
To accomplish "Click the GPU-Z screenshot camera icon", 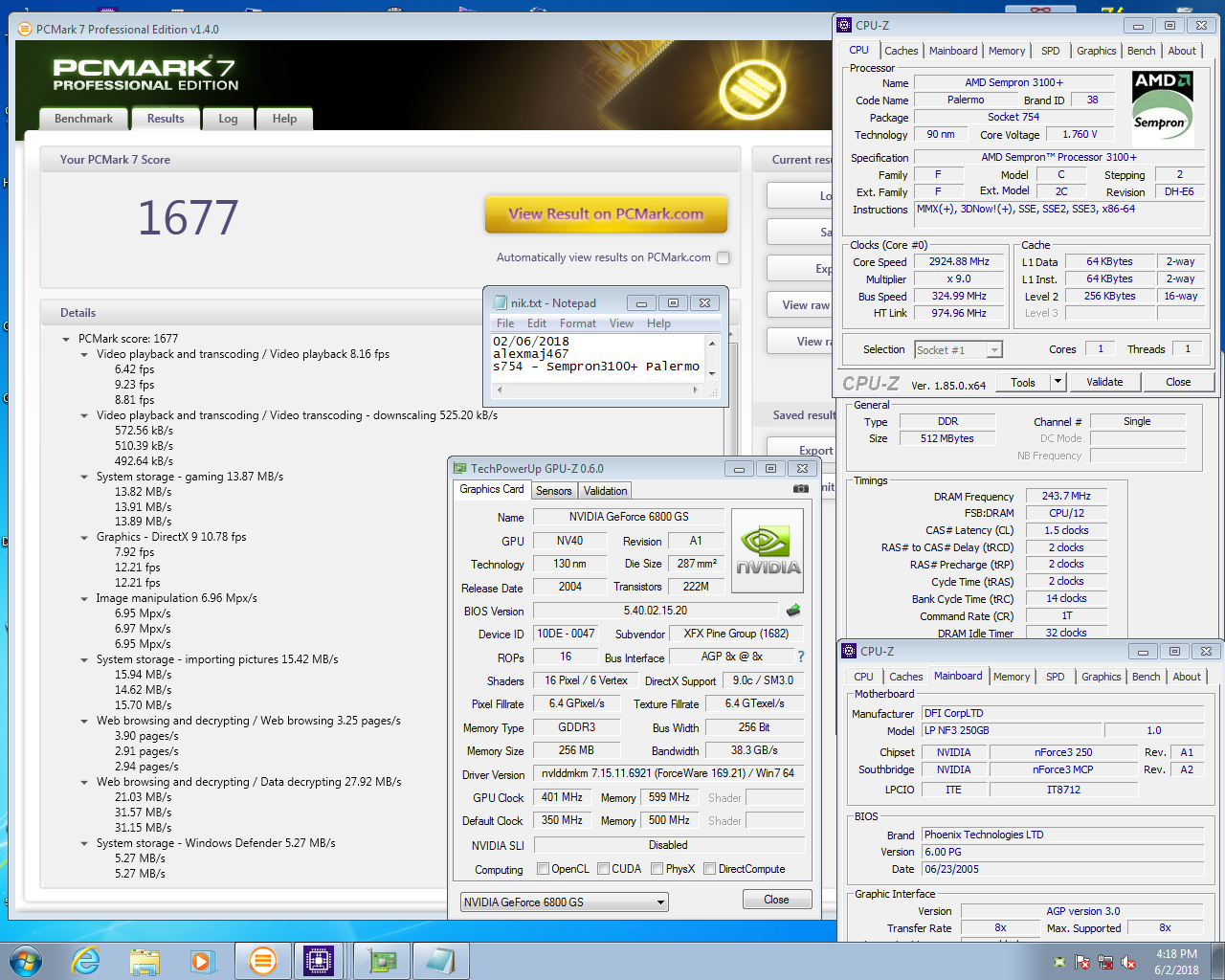I will tap(801, 489).
